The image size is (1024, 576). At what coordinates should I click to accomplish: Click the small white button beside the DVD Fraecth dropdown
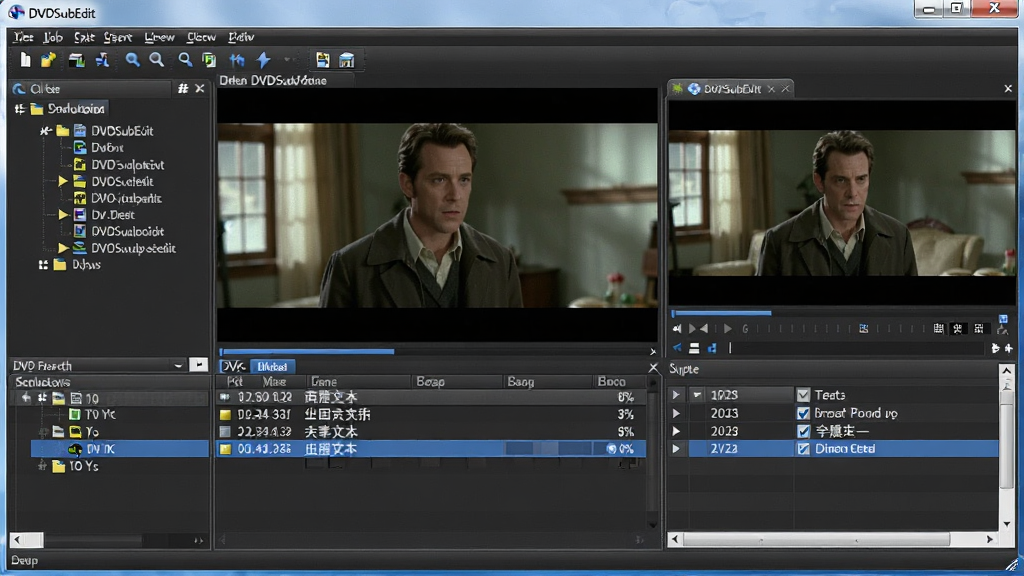(199, 364)
